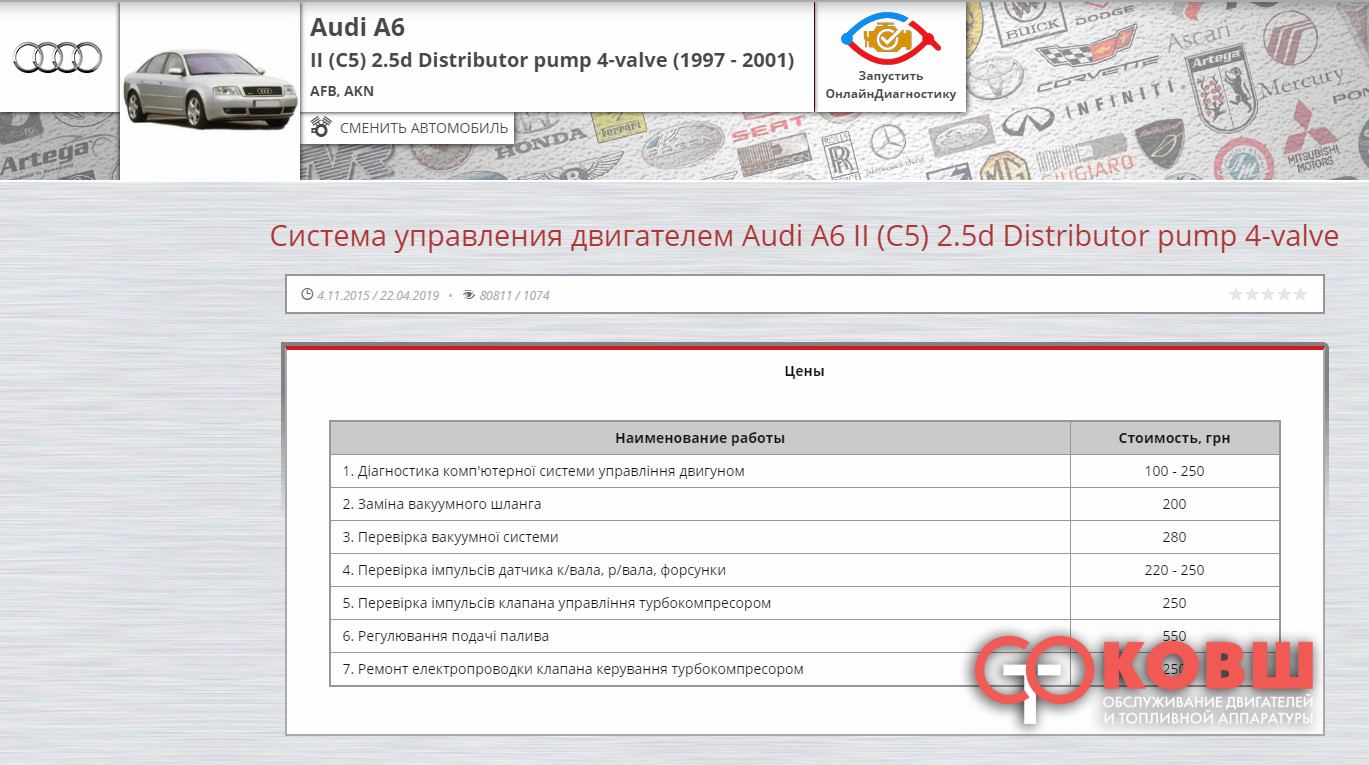This screenshot has height=765, width=1369.
Task: Rate the page with the fifth star
Action: pos(1300,294)
